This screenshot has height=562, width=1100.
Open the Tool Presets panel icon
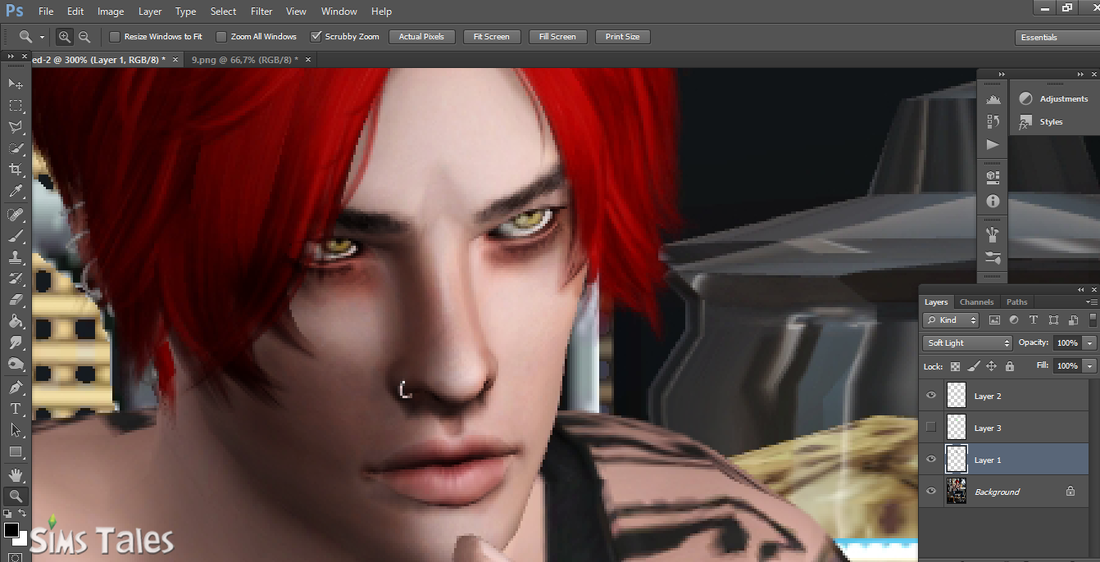pos(993,257)
